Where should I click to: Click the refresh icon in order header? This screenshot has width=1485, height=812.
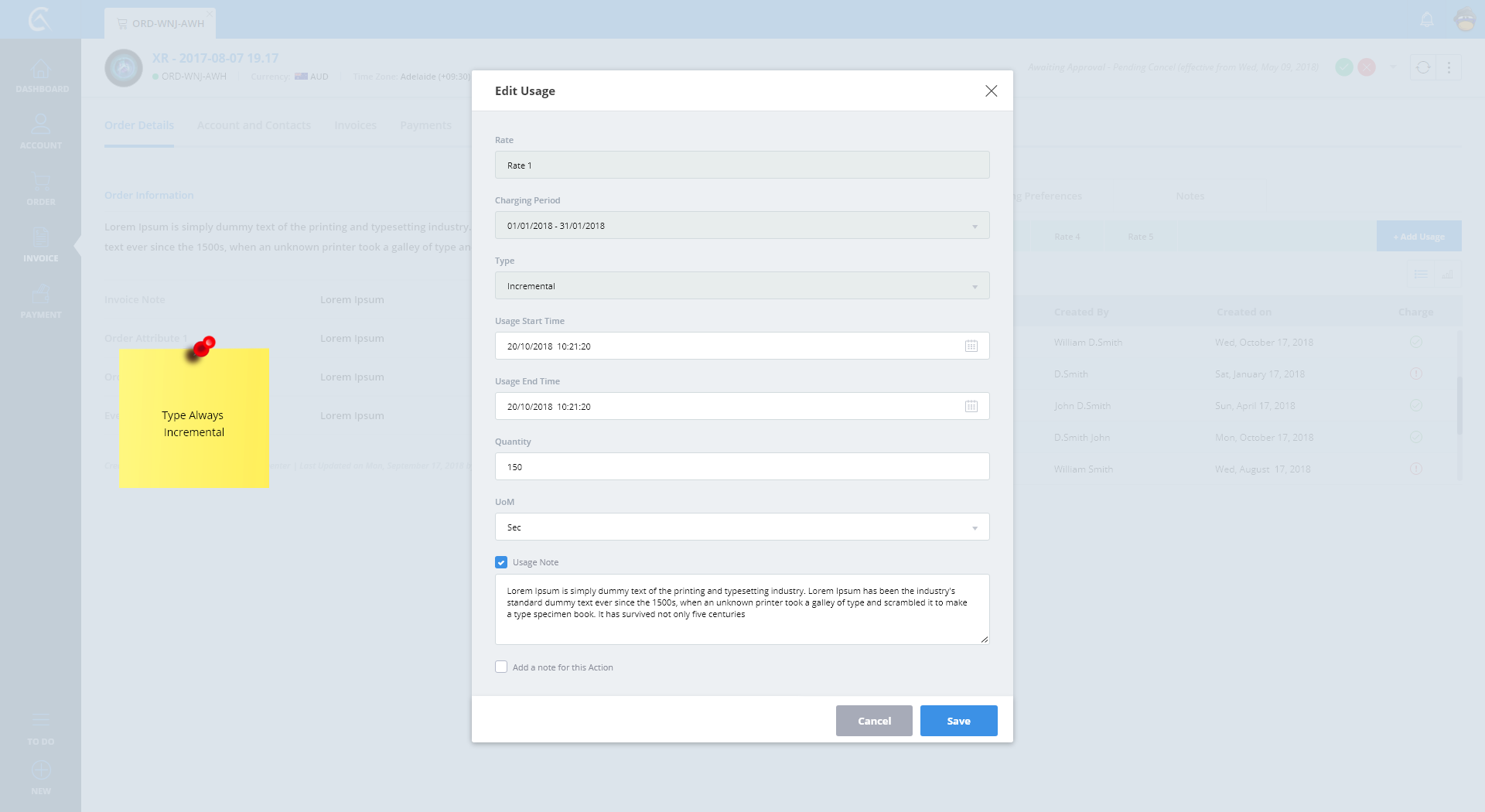1423,68
